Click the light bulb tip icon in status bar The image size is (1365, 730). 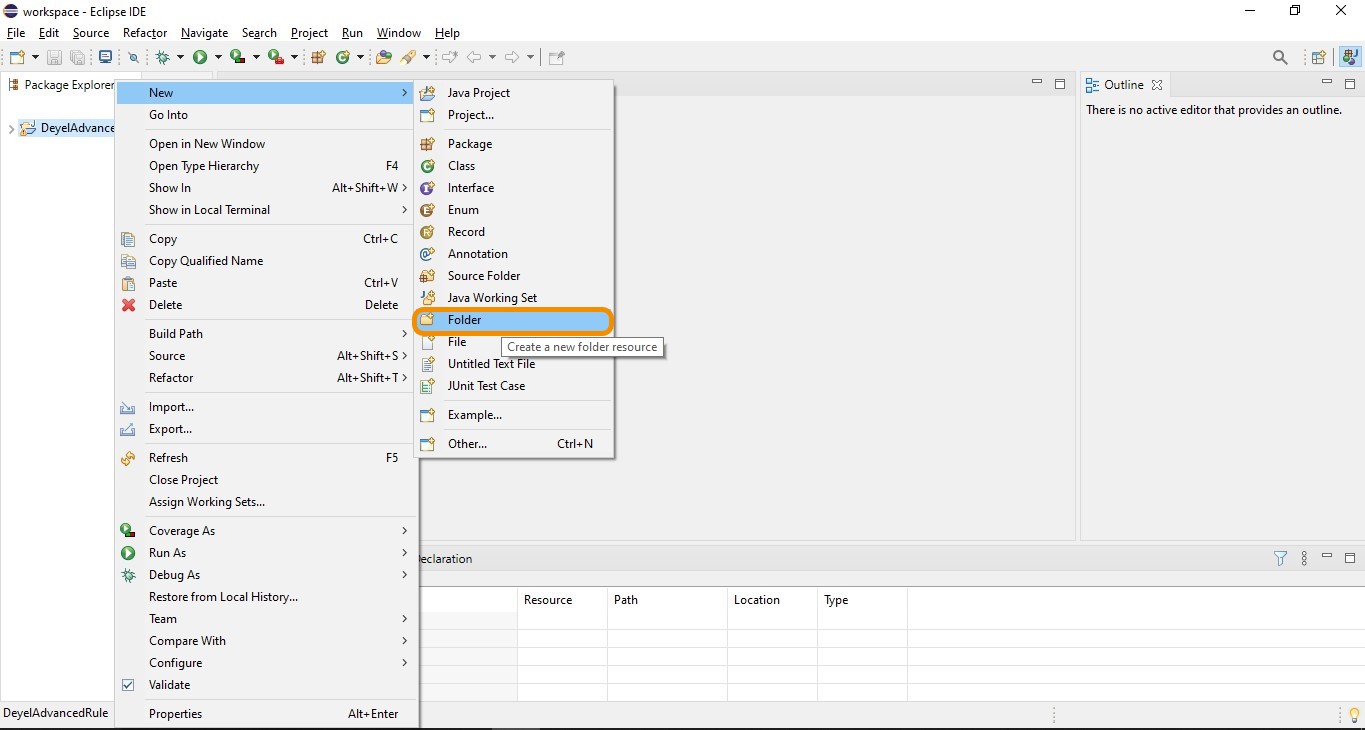(x=1354, y=715)
